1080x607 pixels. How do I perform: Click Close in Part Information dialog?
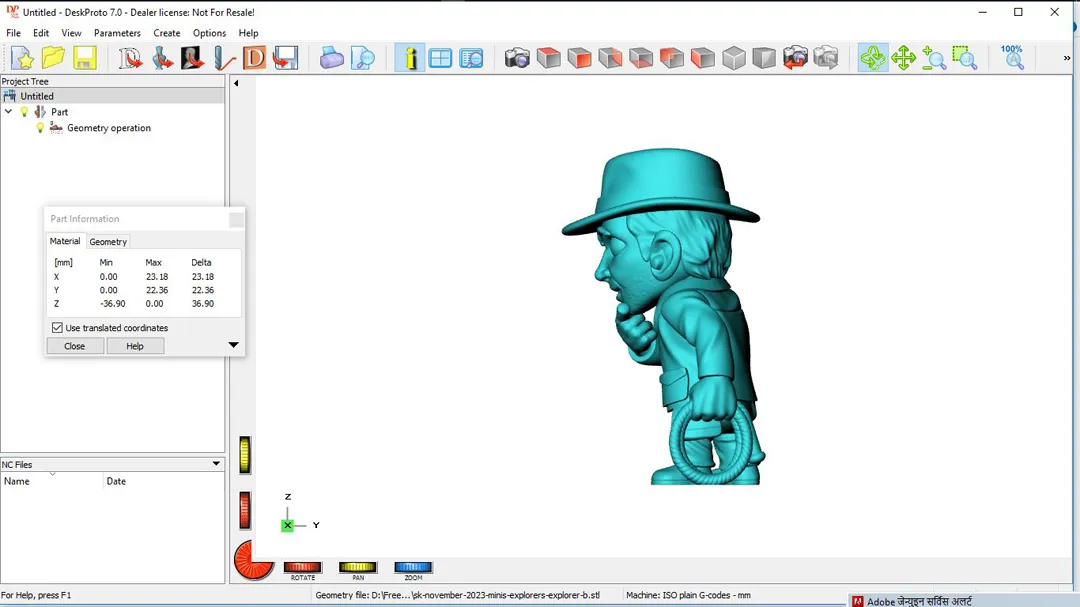tap(74, 346)
